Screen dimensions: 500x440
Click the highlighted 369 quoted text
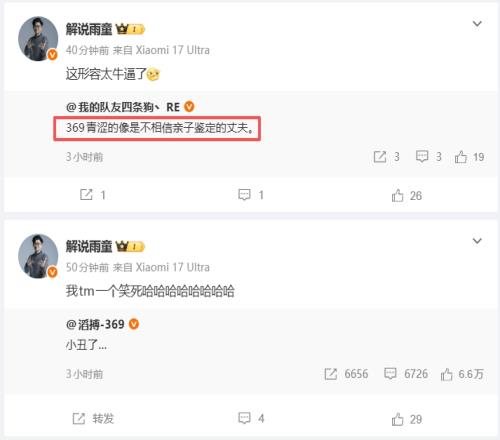[159, 128]
